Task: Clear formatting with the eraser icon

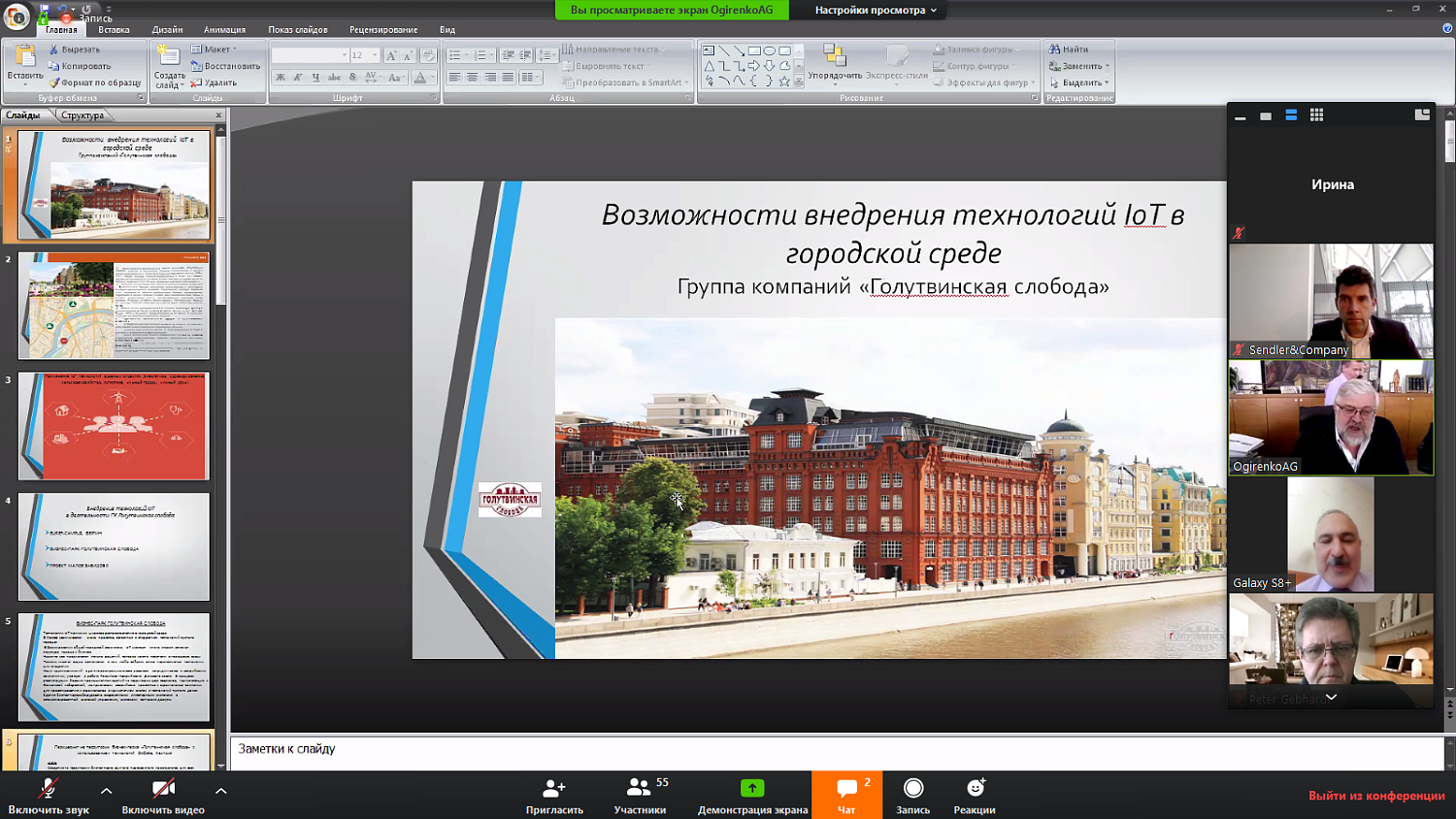Action: [x=428, y=55]
